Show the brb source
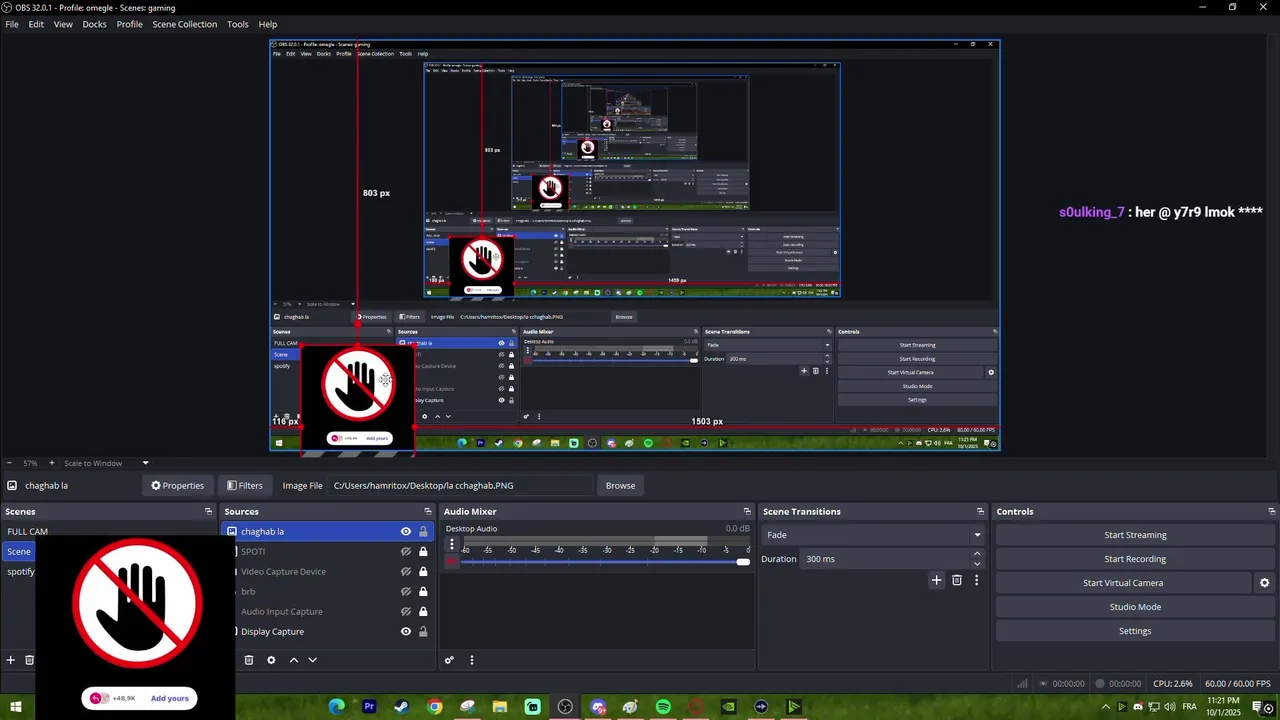This screenshot has height=720, width=1280. pos(406,592)
